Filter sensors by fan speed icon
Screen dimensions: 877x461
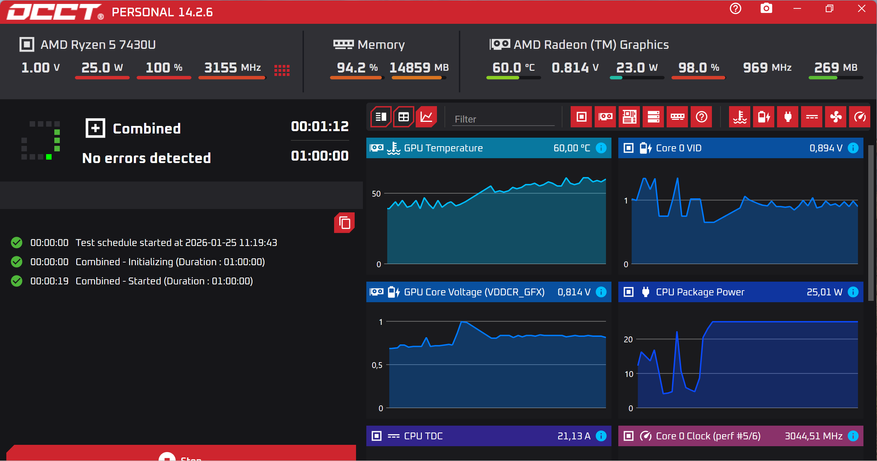[x=836, y=117]
